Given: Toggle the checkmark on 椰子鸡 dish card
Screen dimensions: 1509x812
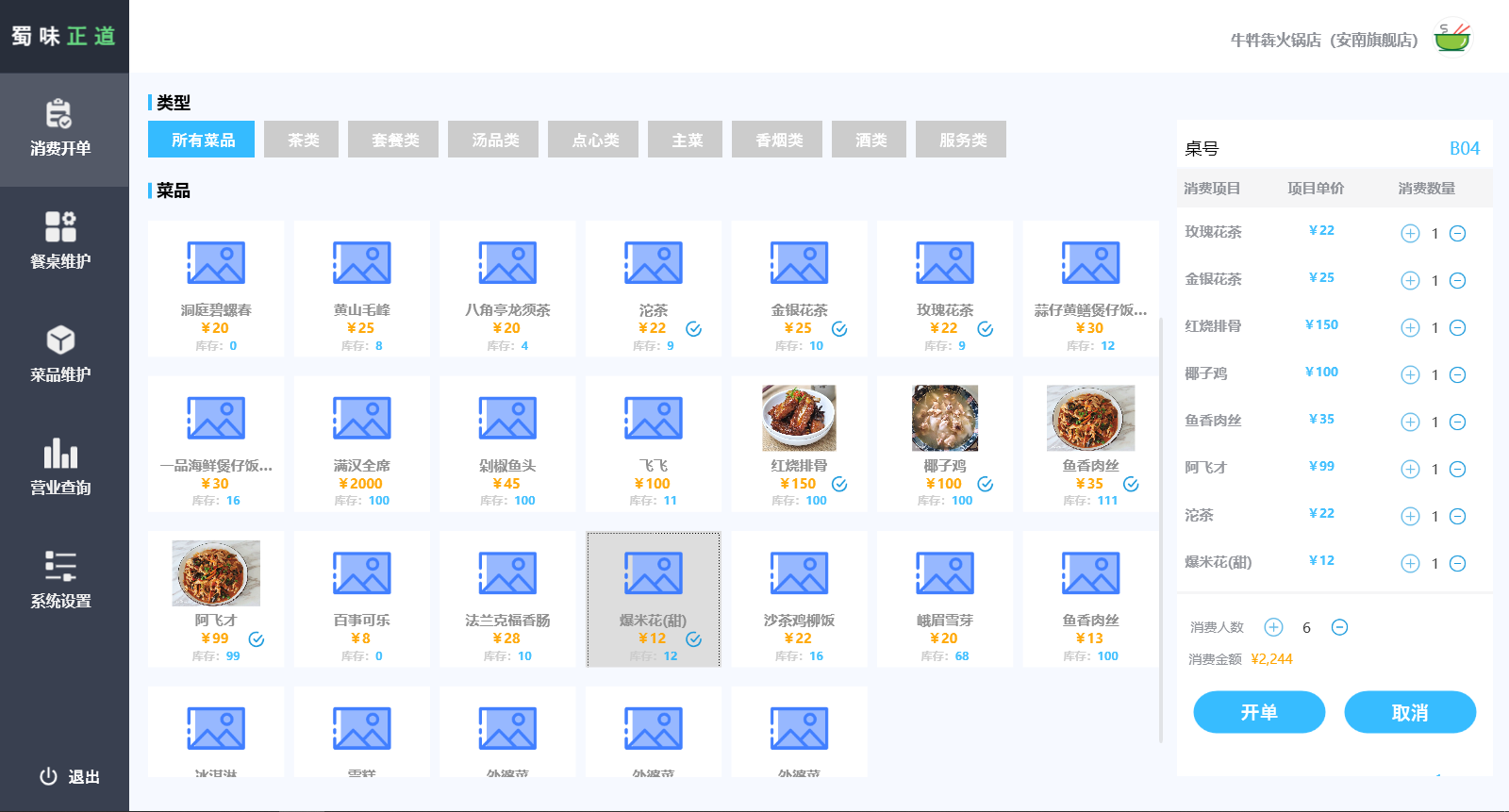Looking at the screenshot, I should 985,484.
